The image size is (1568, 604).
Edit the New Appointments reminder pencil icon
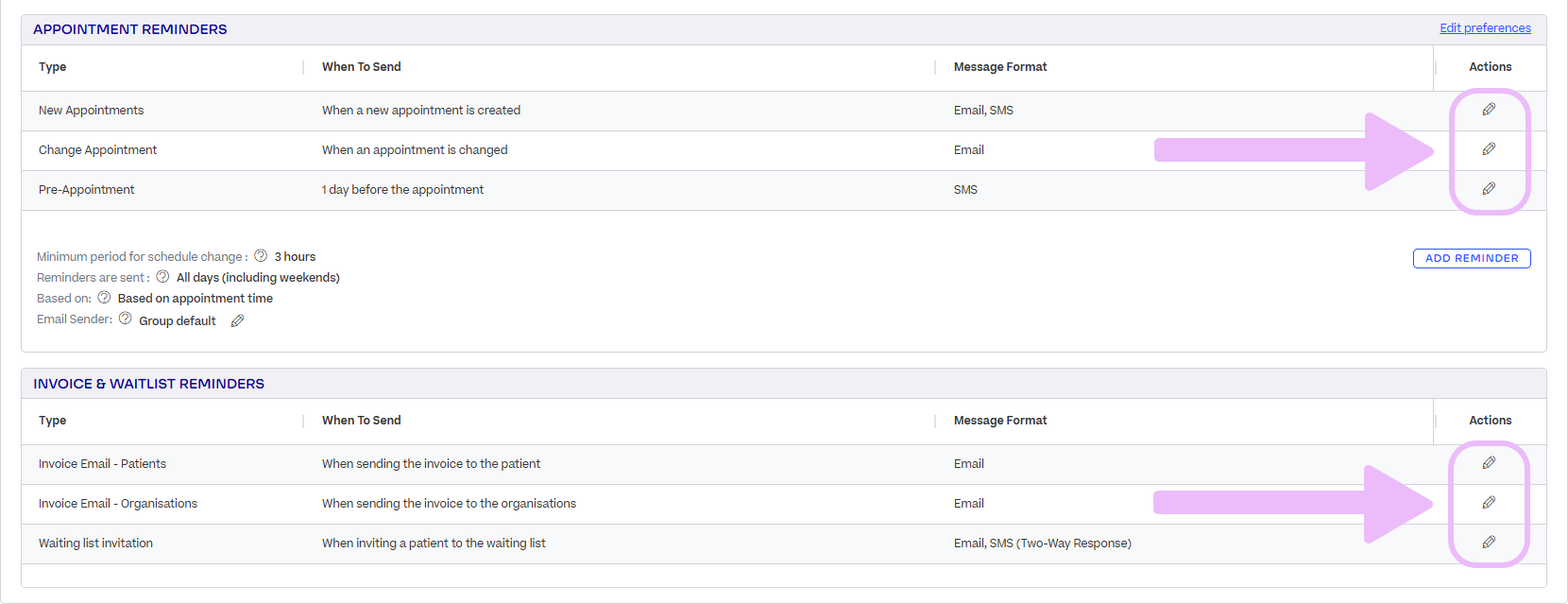coord(1489,110)
